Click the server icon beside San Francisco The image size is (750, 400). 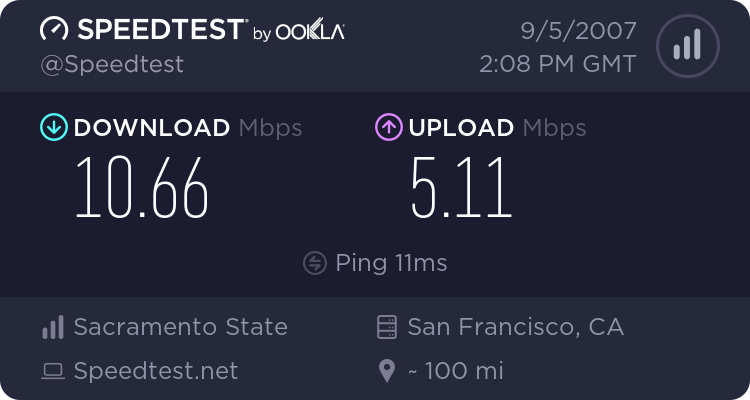click(387, 327)
